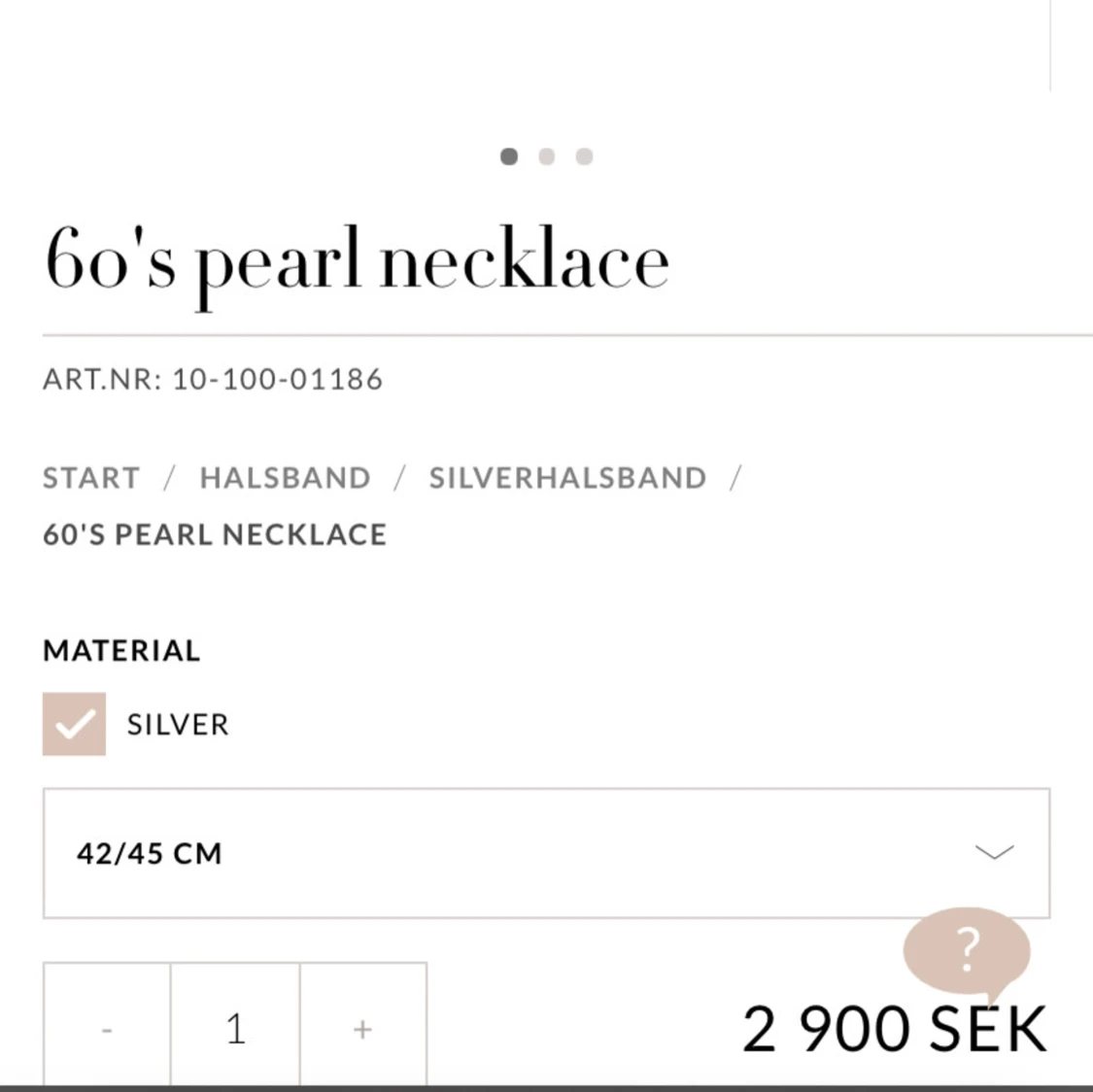Click the chevron arrow in length selector
The height and width of the screenshot is (1092, 1093).
pyautogui.click(x=995, y=852)
